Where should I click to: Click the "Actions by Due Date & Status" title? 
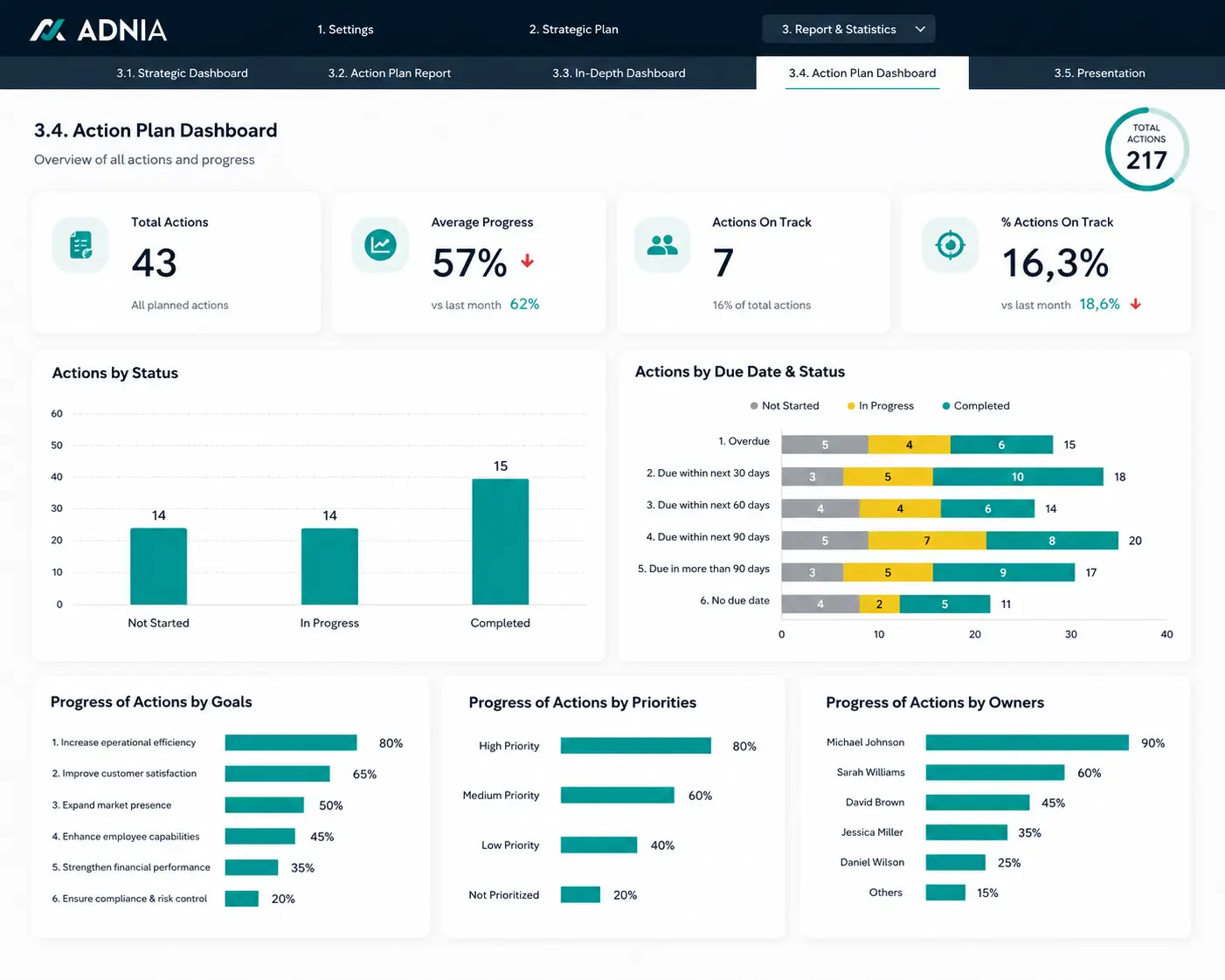pyautogui.click(x=740, y=372)
